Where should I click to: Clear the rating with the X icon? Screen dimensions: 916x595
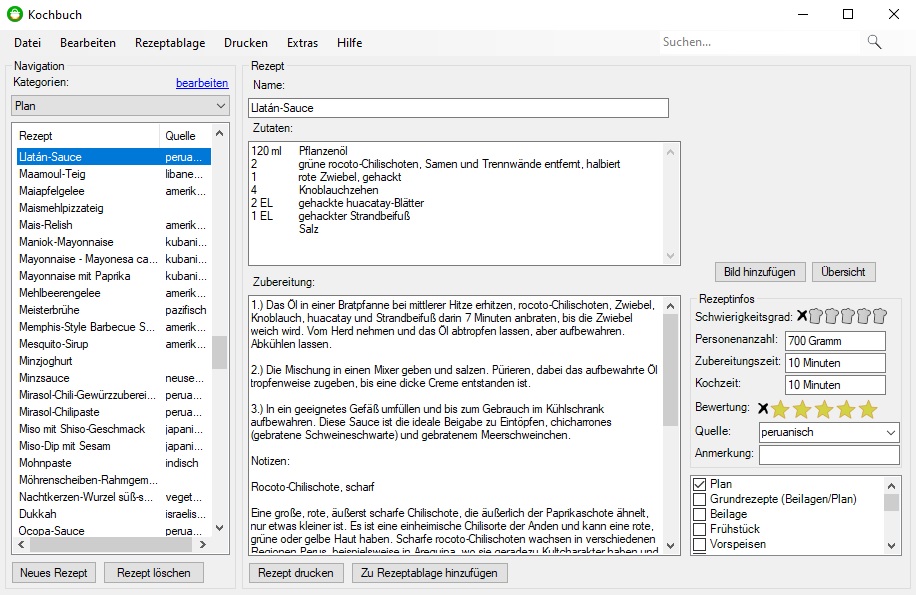pyautogui.click(x=764, y=408)
